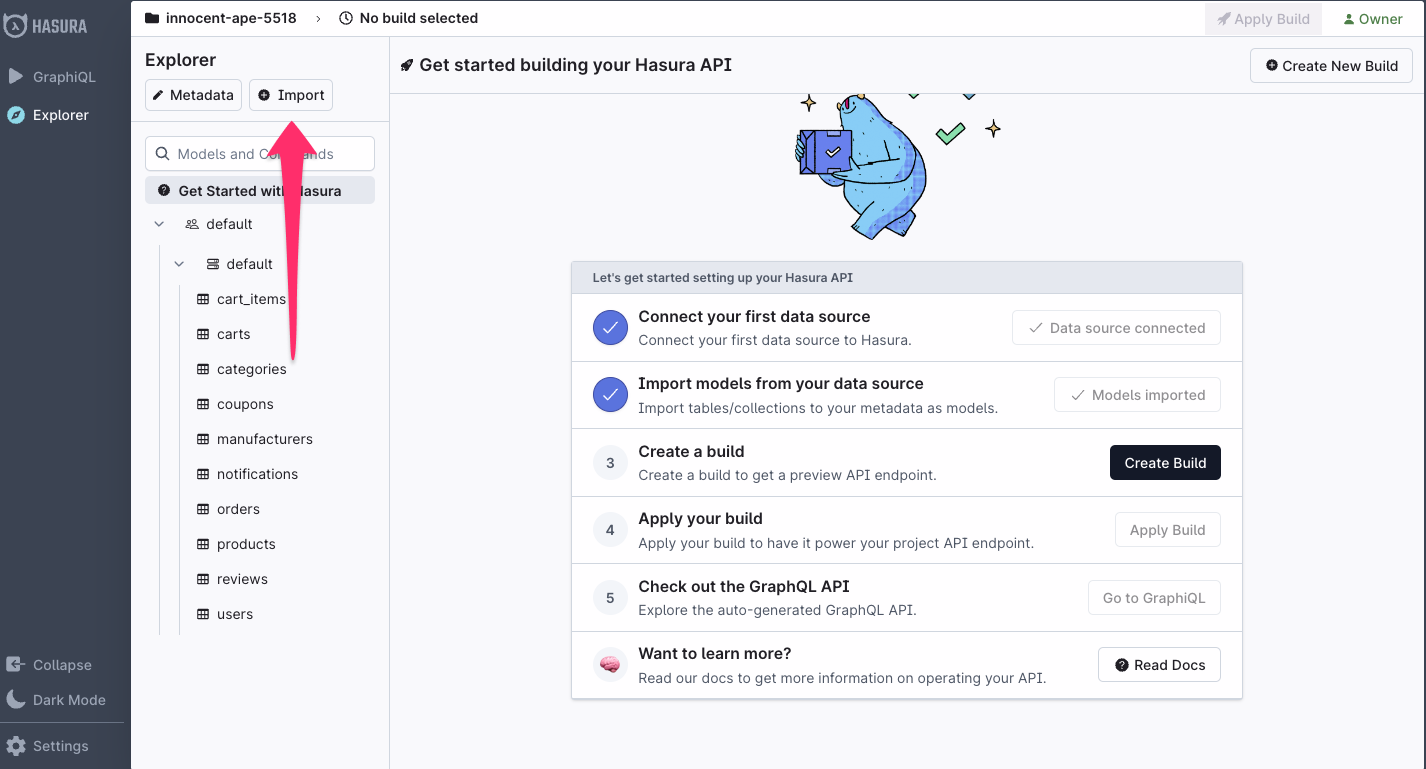Open the No build selected selector
1426x769 pixels.
pyautogui.click(x=408, y=18)
